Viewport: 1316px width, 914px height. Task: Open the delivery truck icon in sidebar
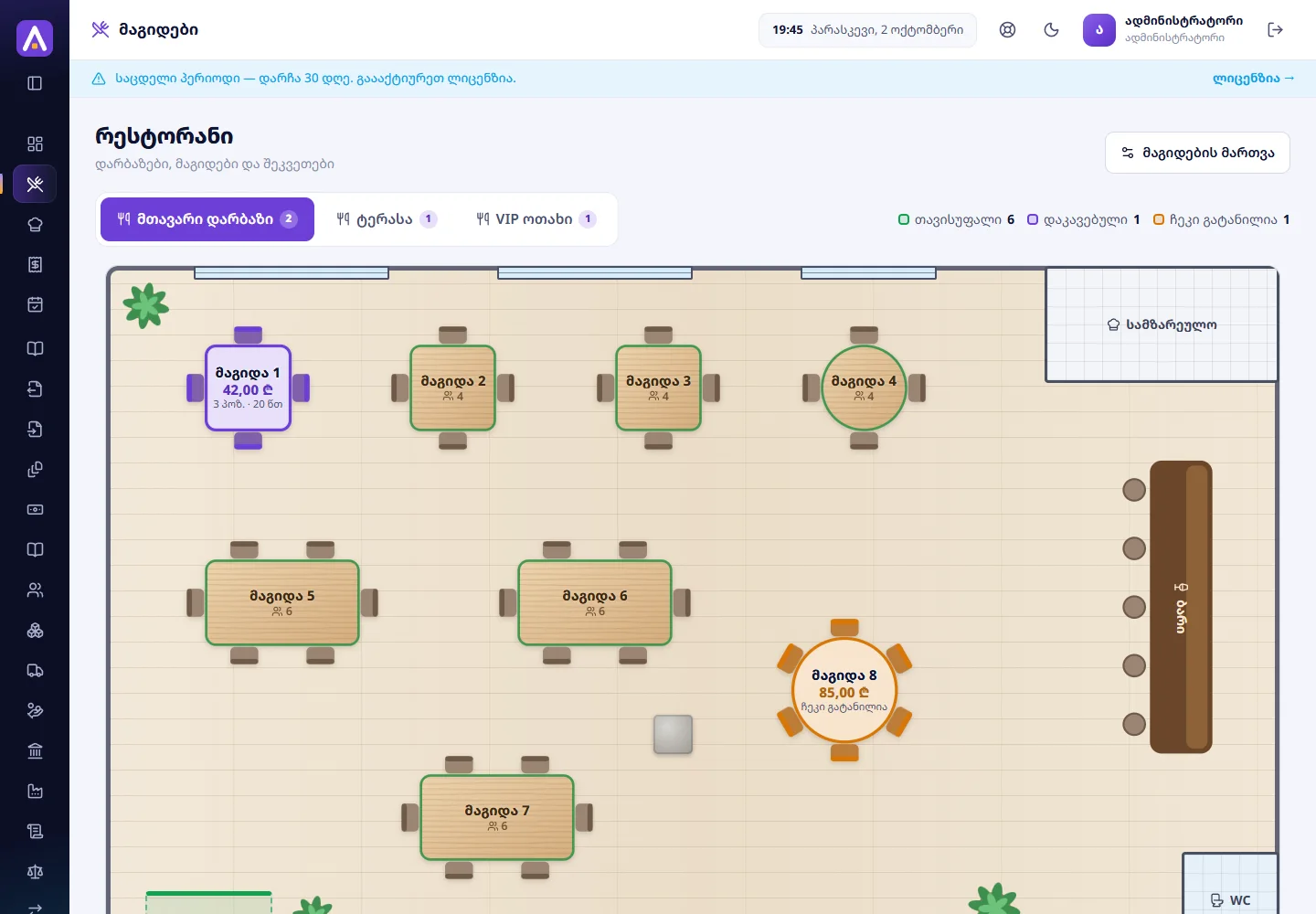click(35, 670)
